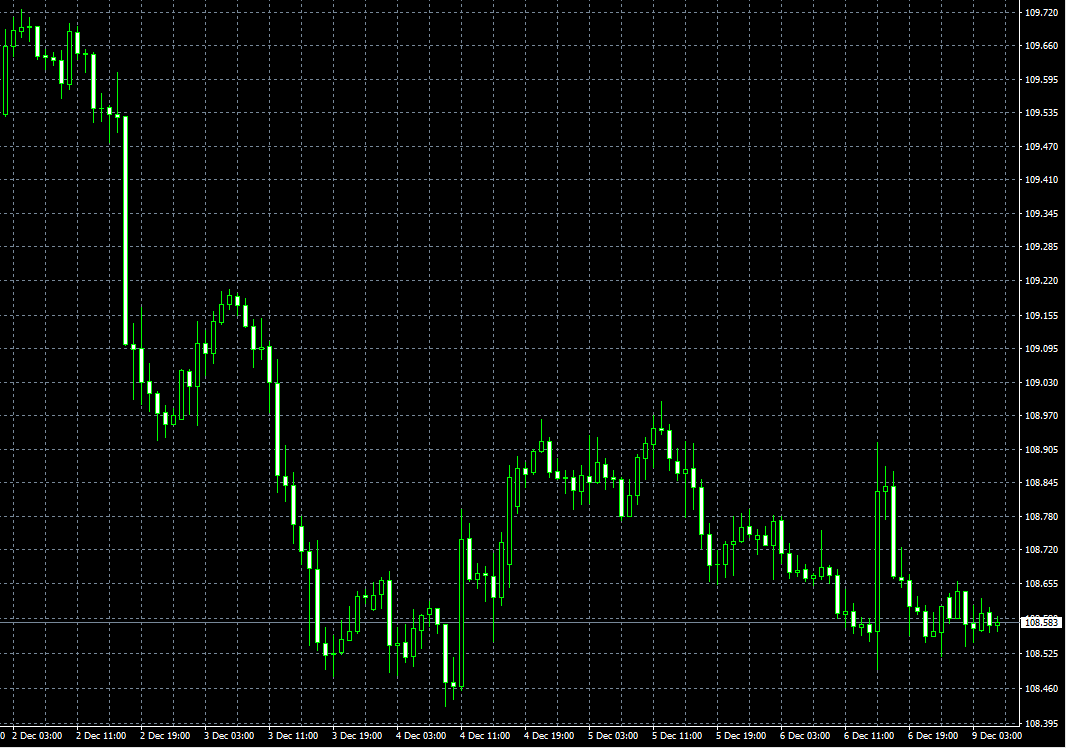The width and height of the screenshot is (1066, 749).
Task: Click the 108.780 price scale label
Action: 1042,517
